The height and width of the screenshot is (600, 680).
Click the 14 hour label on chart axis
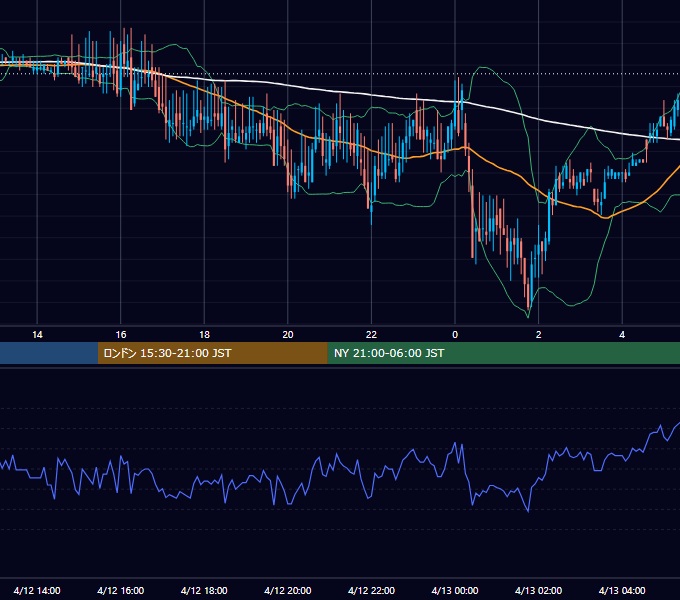point(37,335)
